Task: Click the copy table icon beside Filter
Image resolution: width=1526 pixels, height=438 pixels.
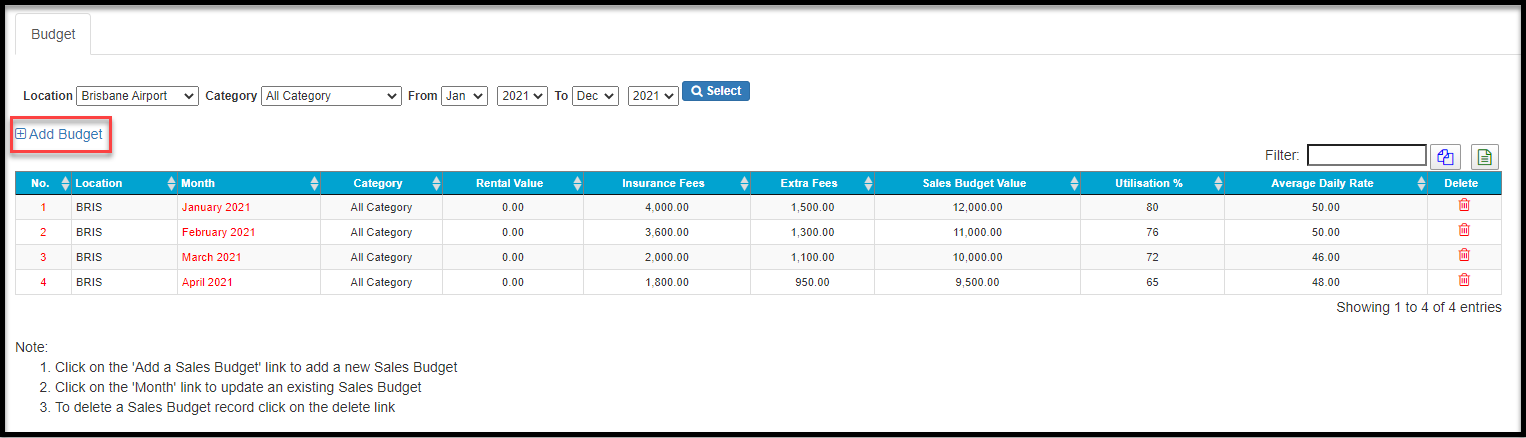Action: point(1446,156)
